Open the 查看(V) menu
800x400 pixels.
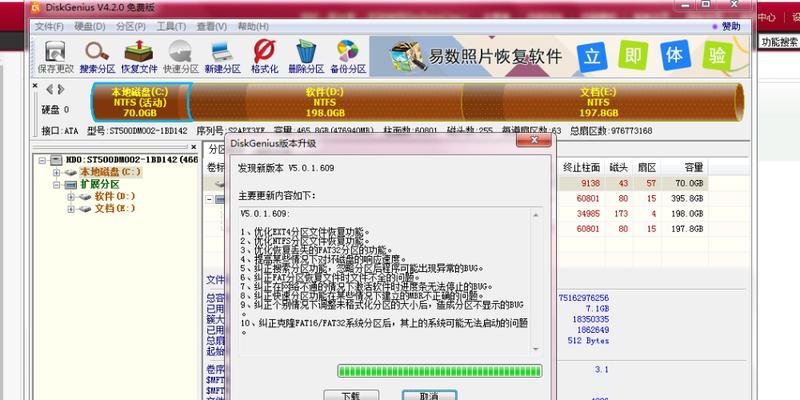coord(212,27)
